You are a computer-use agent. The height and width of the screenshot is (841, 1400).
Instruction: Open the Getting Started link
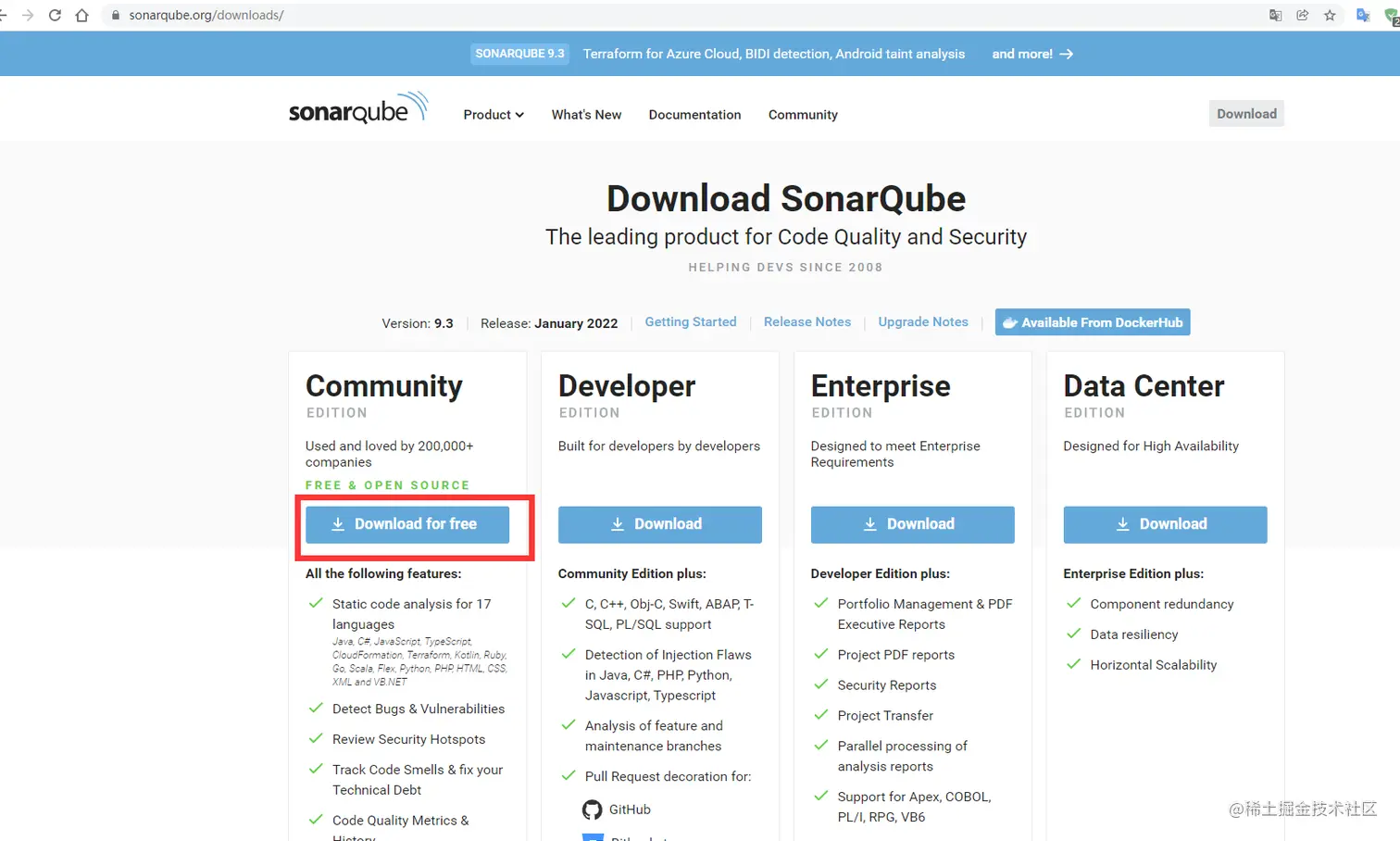[x=691, y=321]
